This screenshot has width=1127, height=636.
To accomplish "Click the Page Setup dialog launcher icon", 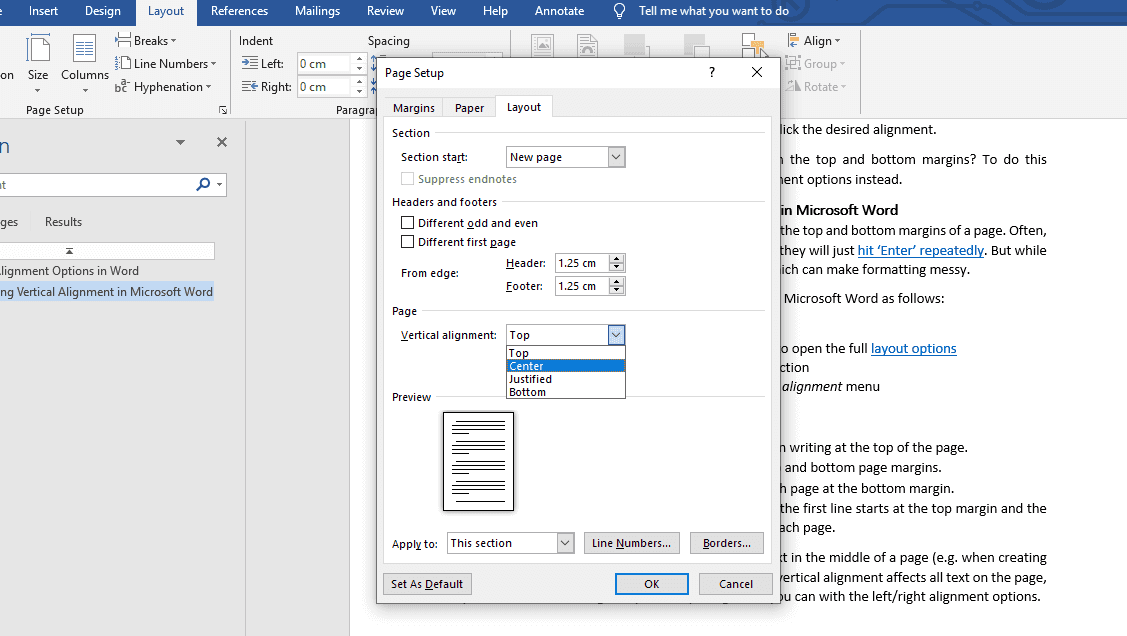I will 222,110.
